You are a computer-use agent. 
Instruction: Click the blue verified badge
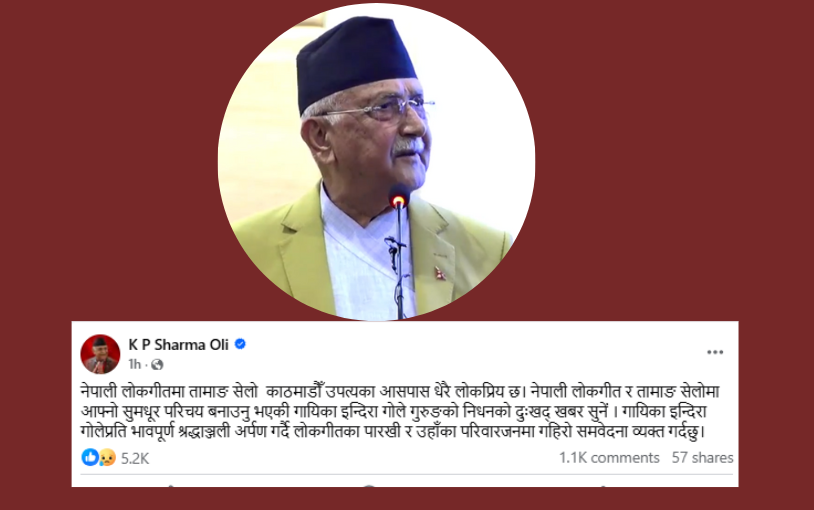tap(240, 344)
